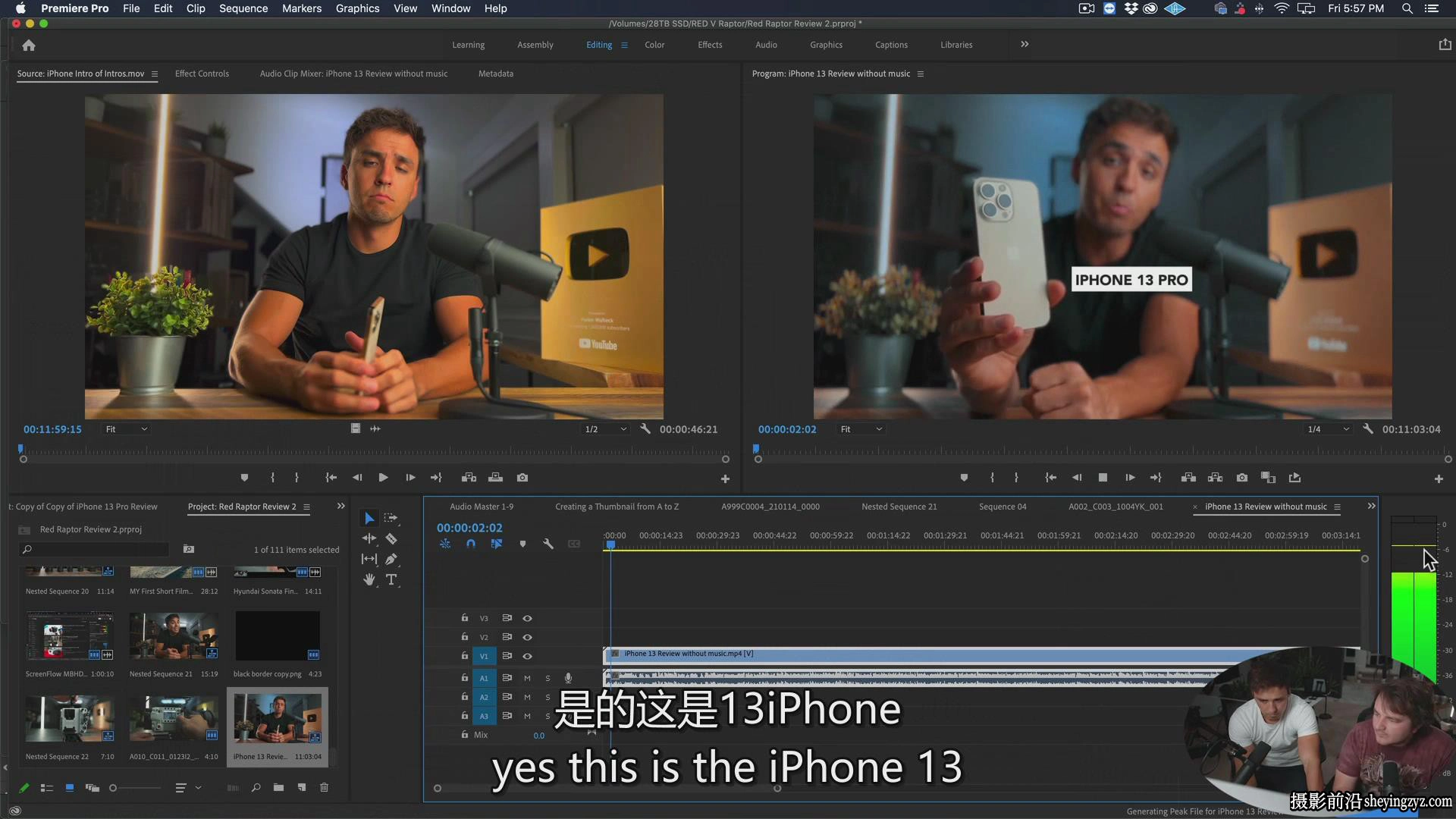
Task: Select the Hand tool
Action: (x=369, y=579)
